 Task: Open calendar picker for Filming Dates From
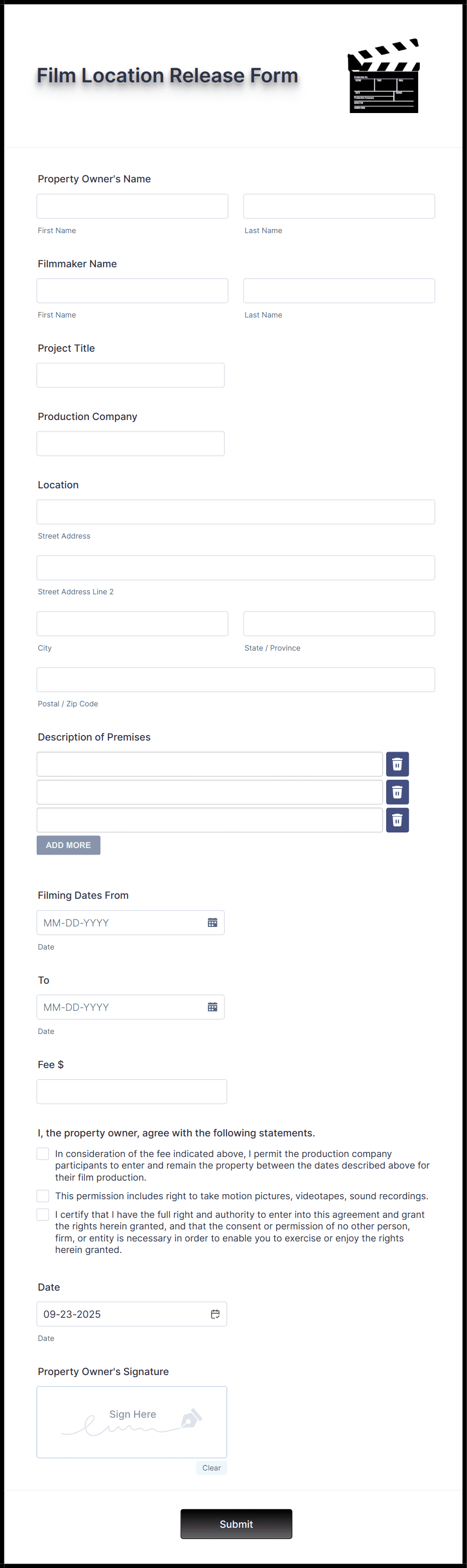click(212, 922)
